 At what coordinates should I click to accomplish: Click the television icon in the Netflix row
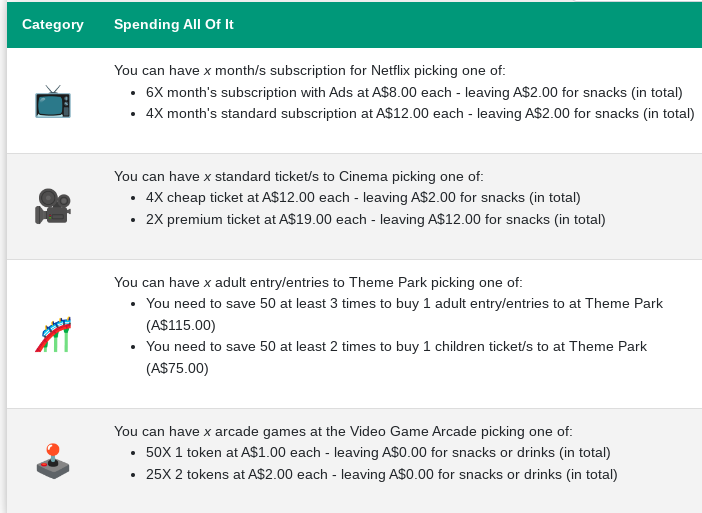coord(52,101)
